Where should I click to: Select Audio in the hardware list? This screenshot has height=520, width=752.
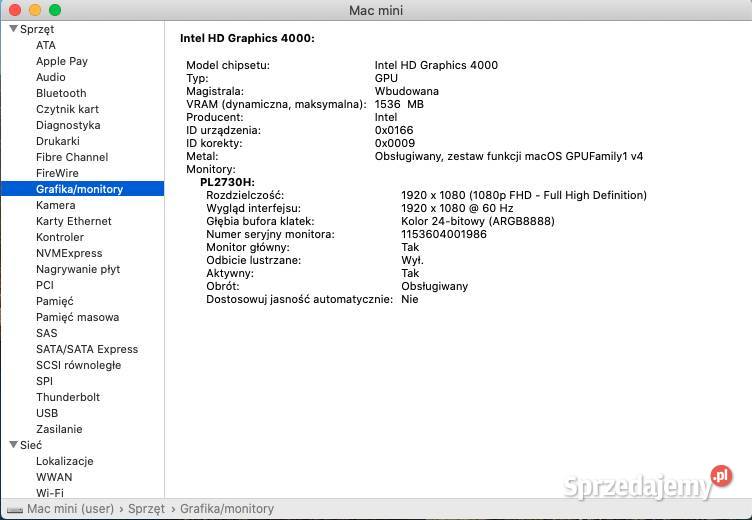(50, 77)
